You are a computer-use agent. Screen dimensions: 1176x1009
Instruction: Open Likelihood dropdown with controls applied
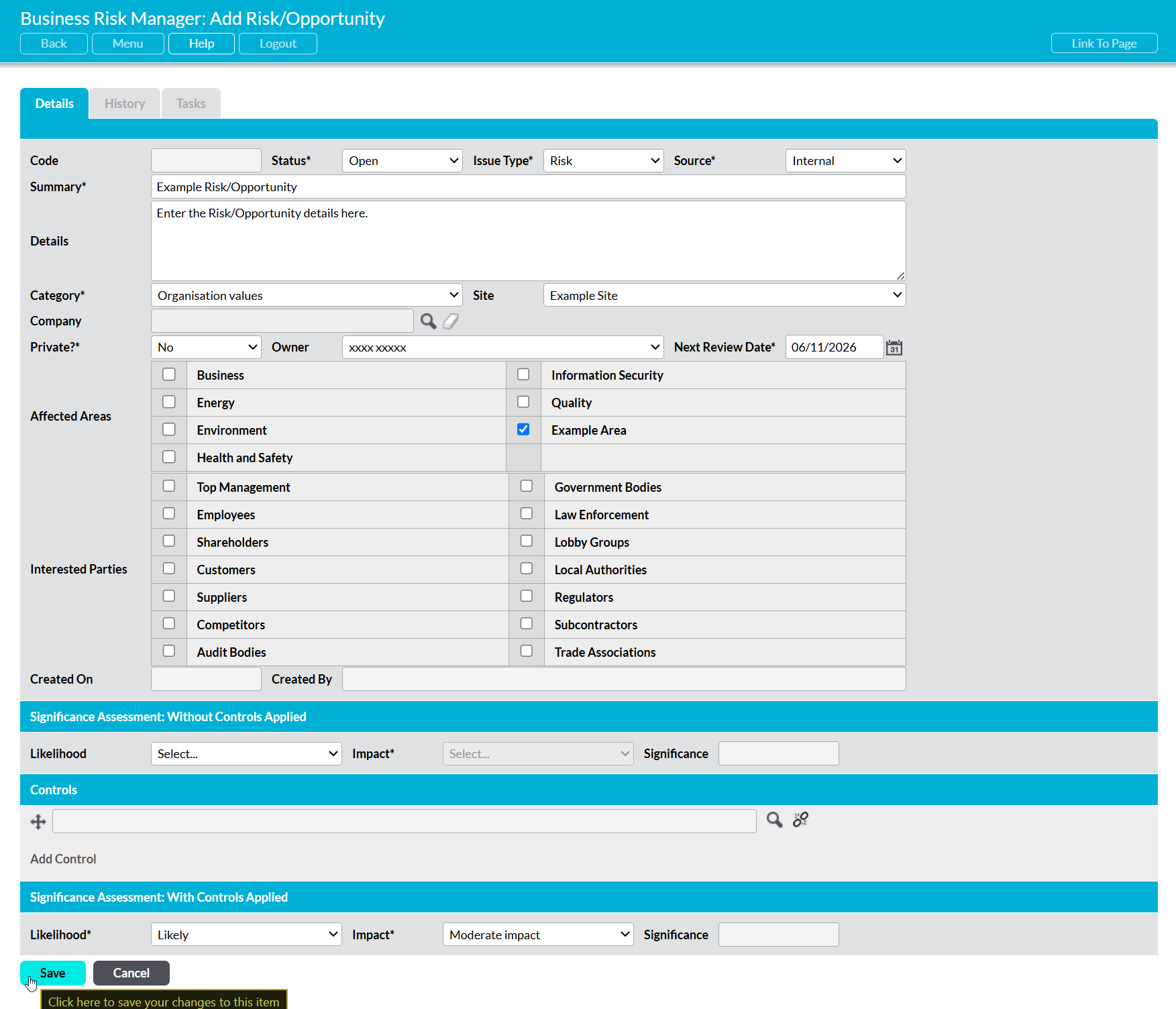coord(246,935)
